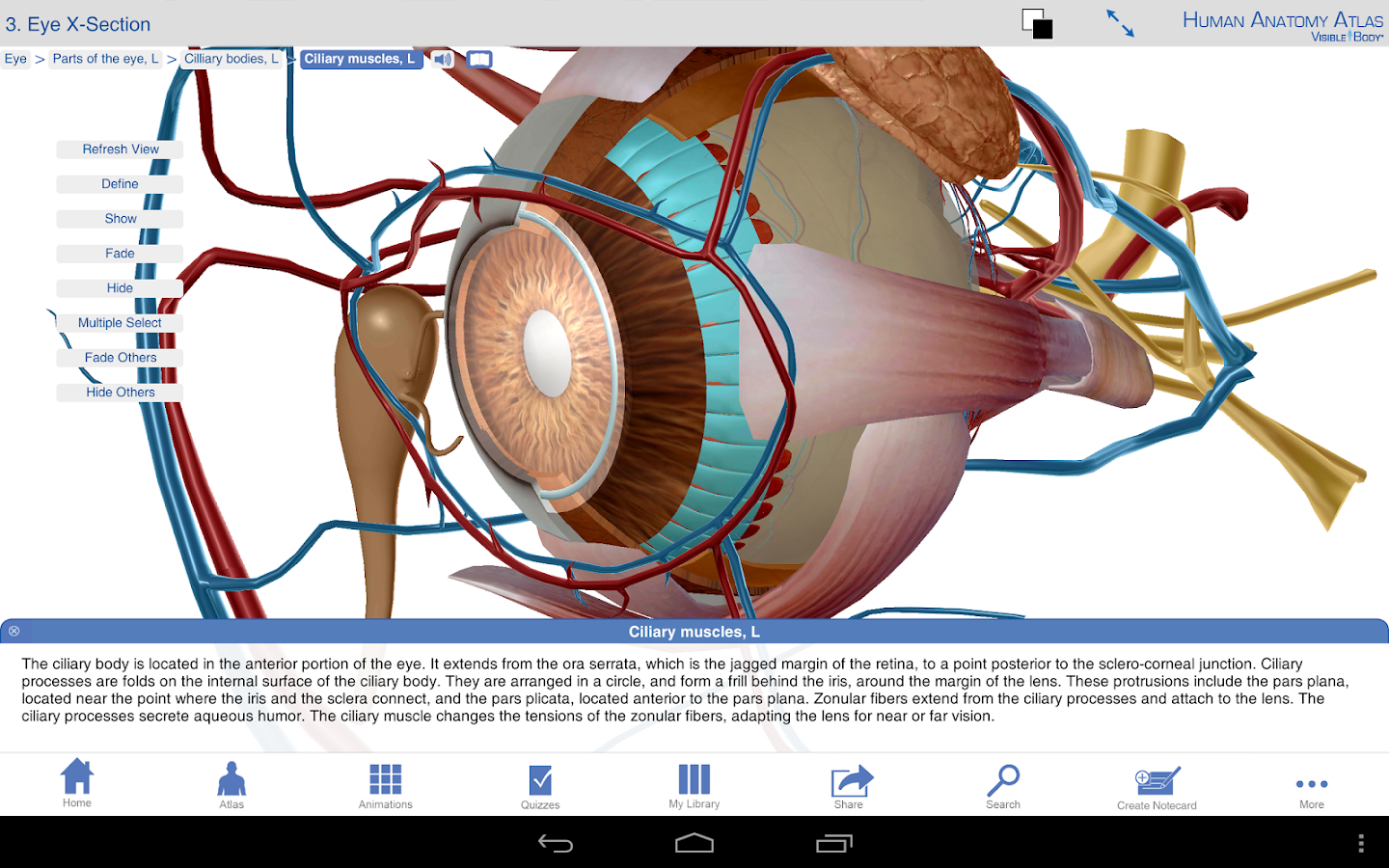Tap the fullscreen expand arrows icon
The height and width of the screenshot is (868, 1389).
[x=1120, y=23]
